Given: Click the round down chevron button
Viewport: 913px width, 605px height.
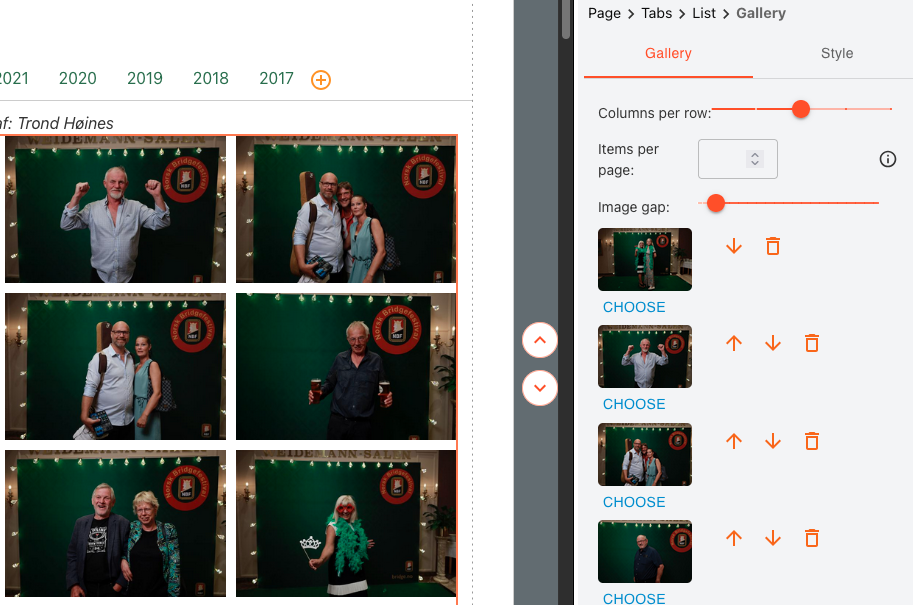Looking at the screenshot, I should point(540,387).
